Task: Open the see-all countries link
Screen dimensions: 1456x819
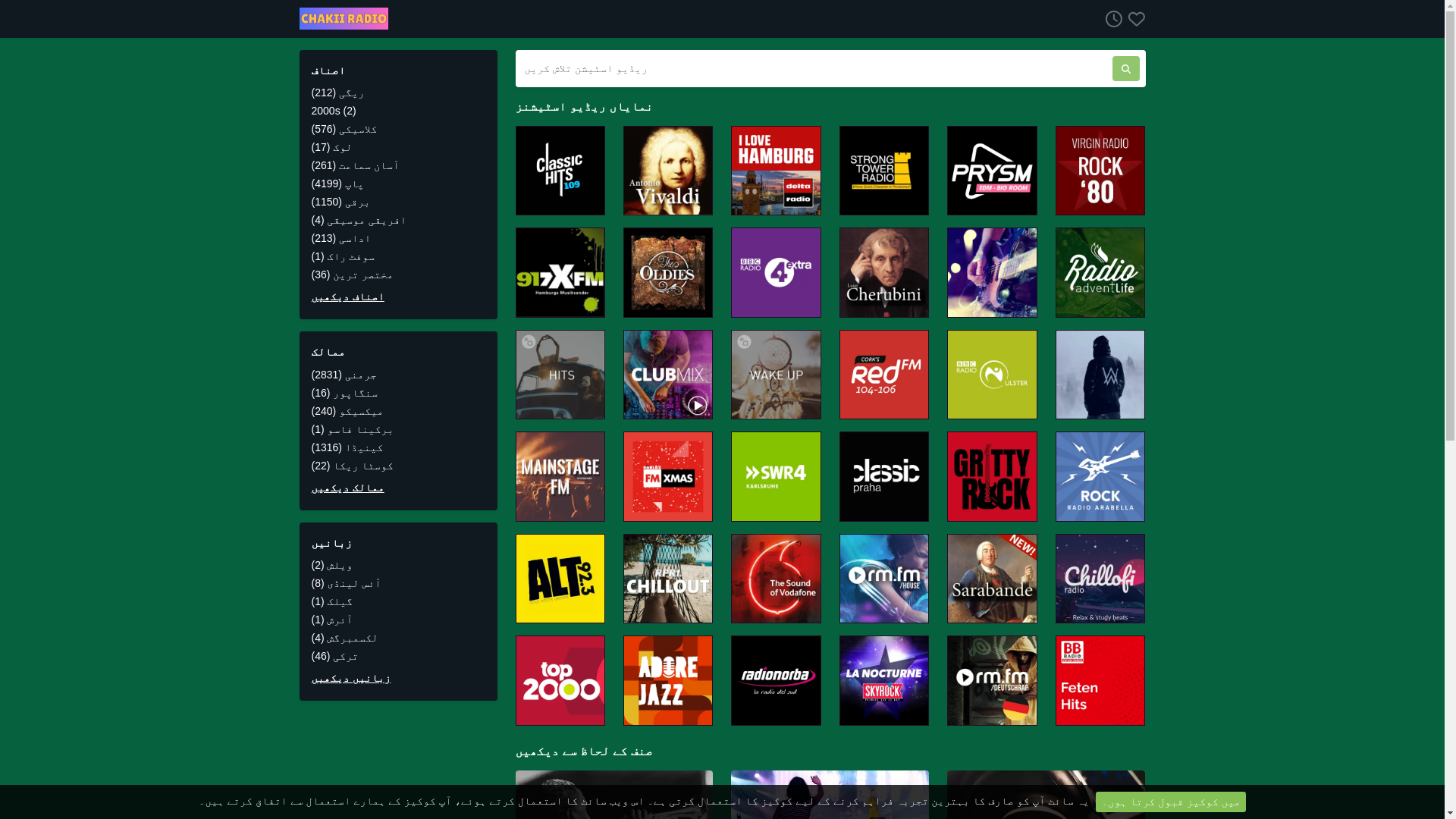Action: pos(348,488)
